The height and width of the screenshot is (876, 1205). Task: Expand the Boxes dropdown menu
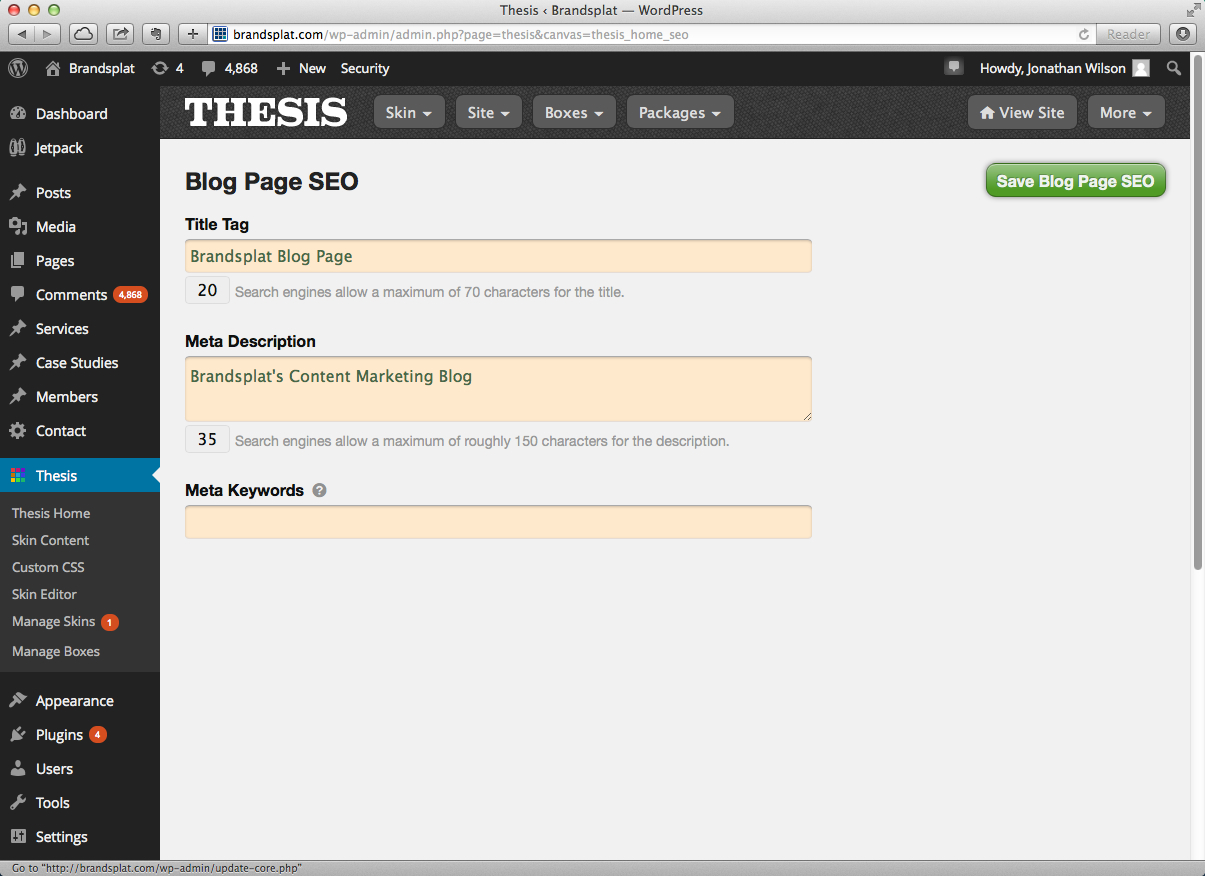point(574,113)
